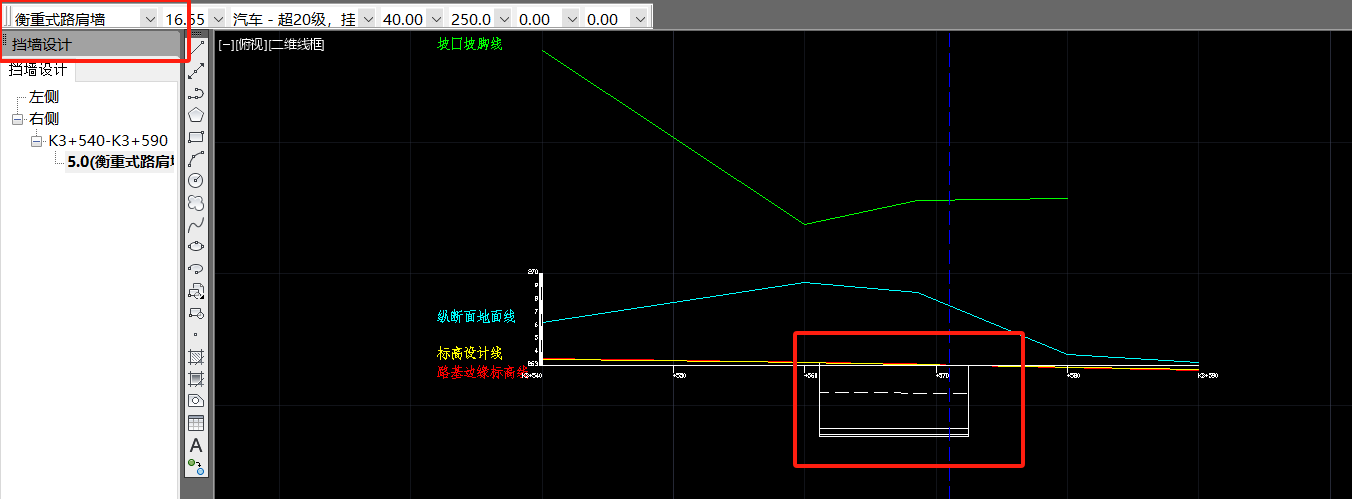
Task: Select the Spline curve tool
Action: 197,224
